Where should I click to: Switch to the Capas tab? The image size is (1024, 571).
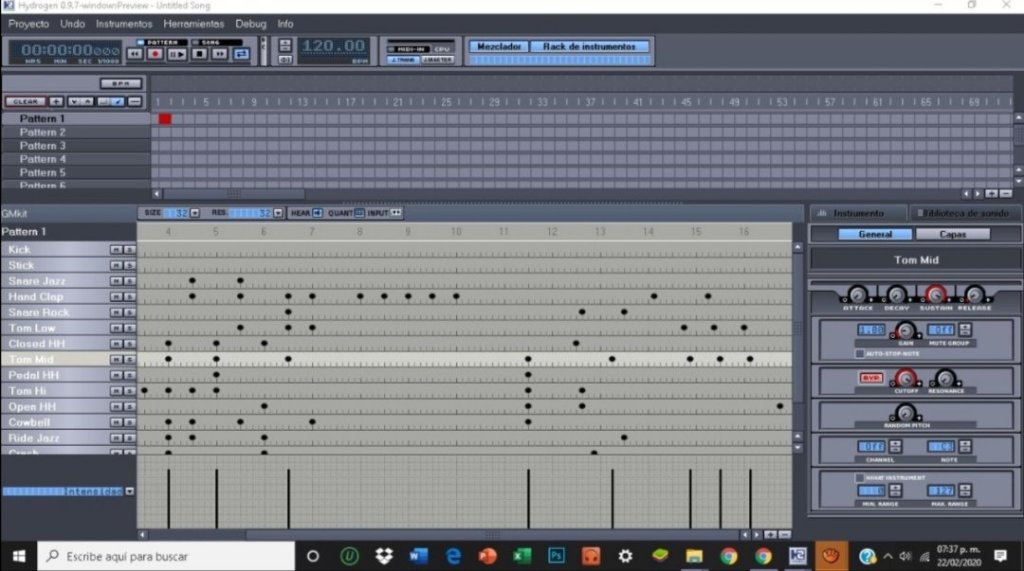pos(953,234)
